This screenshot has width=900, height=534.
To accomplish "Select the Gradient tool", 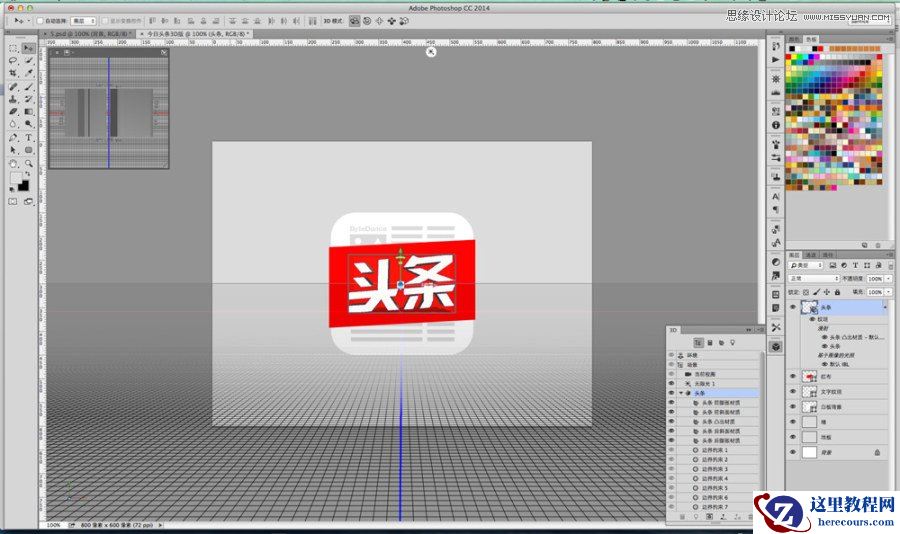I will tap(28, 111).
